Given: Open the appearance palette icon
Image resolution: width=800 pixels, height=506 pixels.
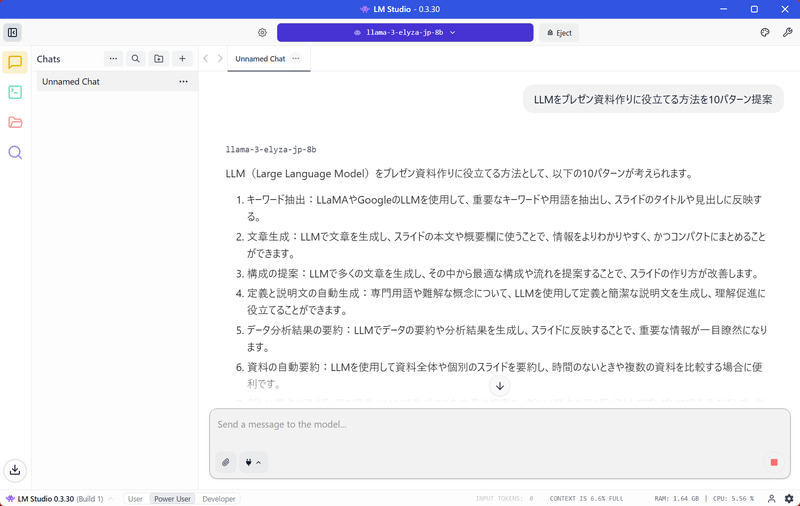Looking at the screenshot, I should (x=764, y=33).
